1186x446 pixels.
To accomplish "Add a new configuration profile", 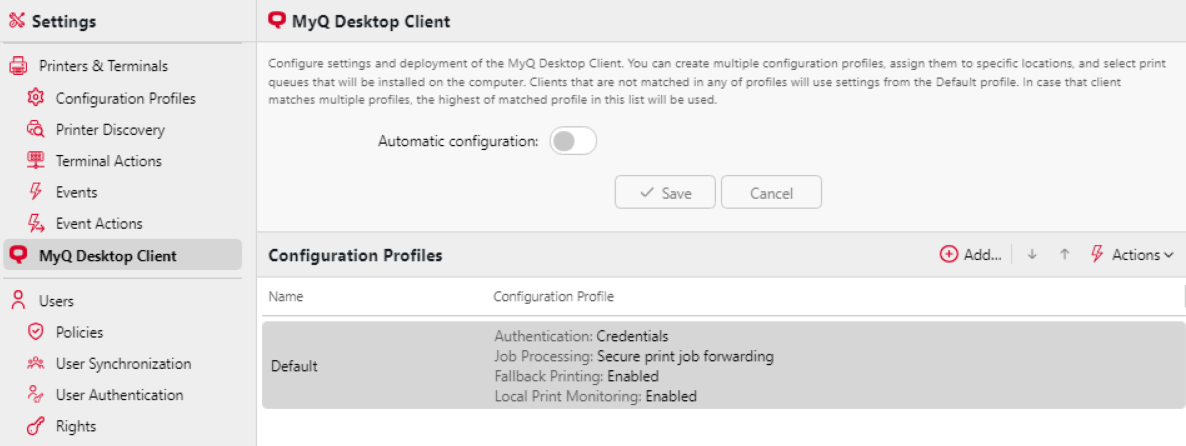I will pos(970,255).
